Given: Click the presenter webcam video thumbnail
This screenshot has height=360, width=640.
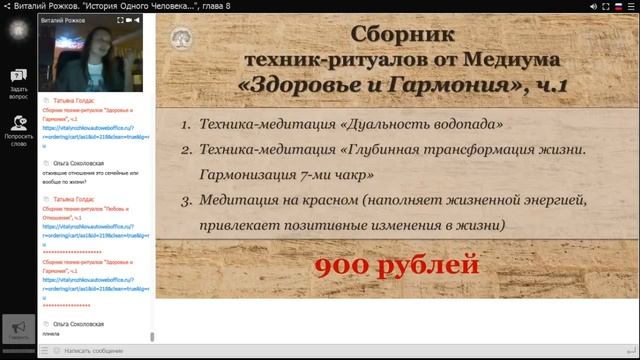Looking at the screenshot, I should (x=90, y=53).
